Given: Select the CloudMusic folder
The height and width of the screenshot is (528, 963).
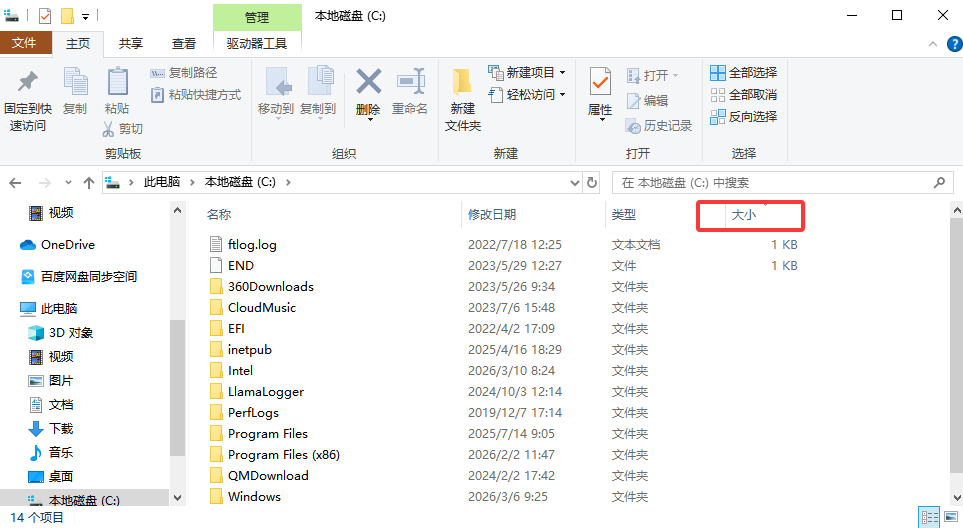Looking at the screenshot, I should 253,307.
